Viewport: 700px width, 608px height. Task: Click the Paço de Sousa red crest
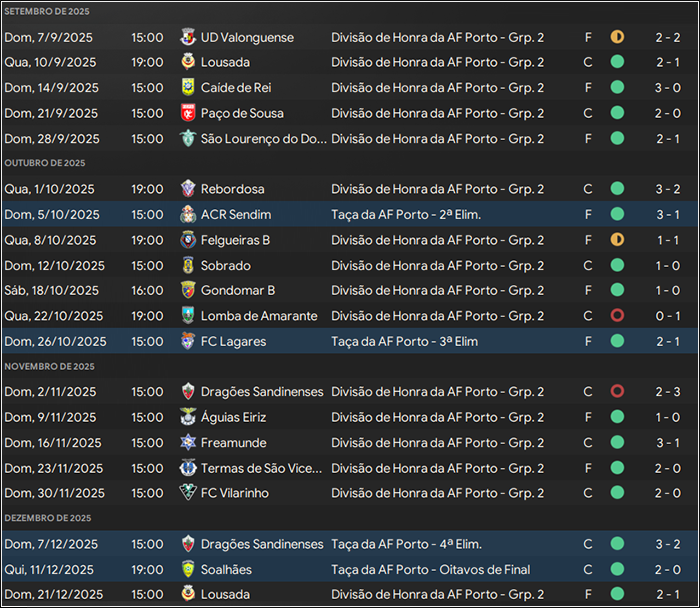pos(188,113)
